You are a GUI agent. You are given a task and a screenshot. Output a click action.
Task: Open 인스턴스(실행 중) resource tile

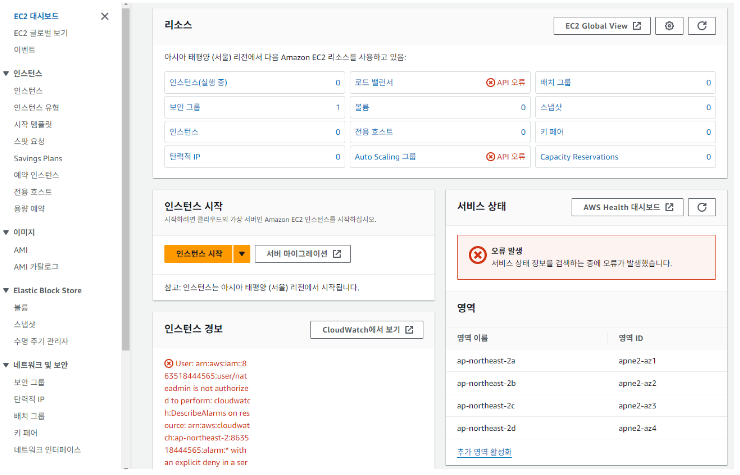coord(254,83)
